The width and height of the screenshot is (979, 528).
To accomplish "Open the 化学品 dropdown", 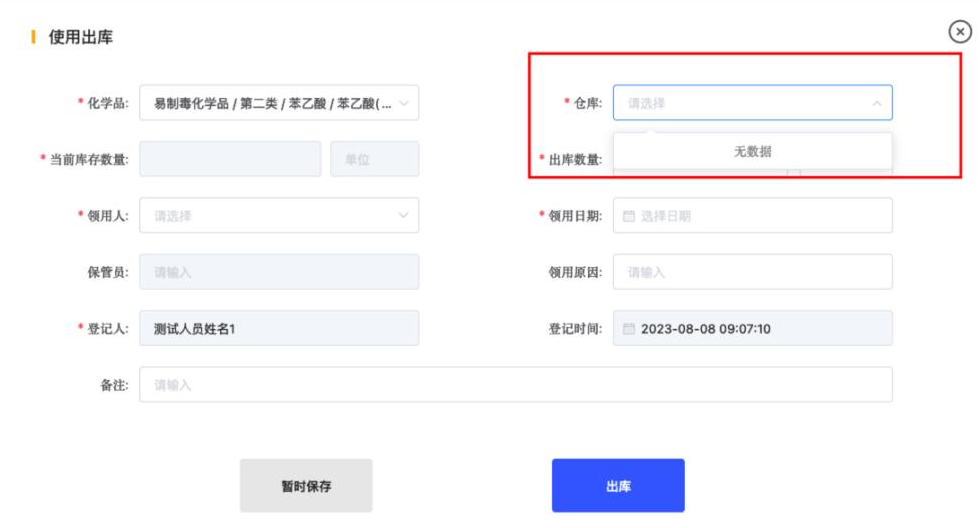I will click(x=270, y=103).
